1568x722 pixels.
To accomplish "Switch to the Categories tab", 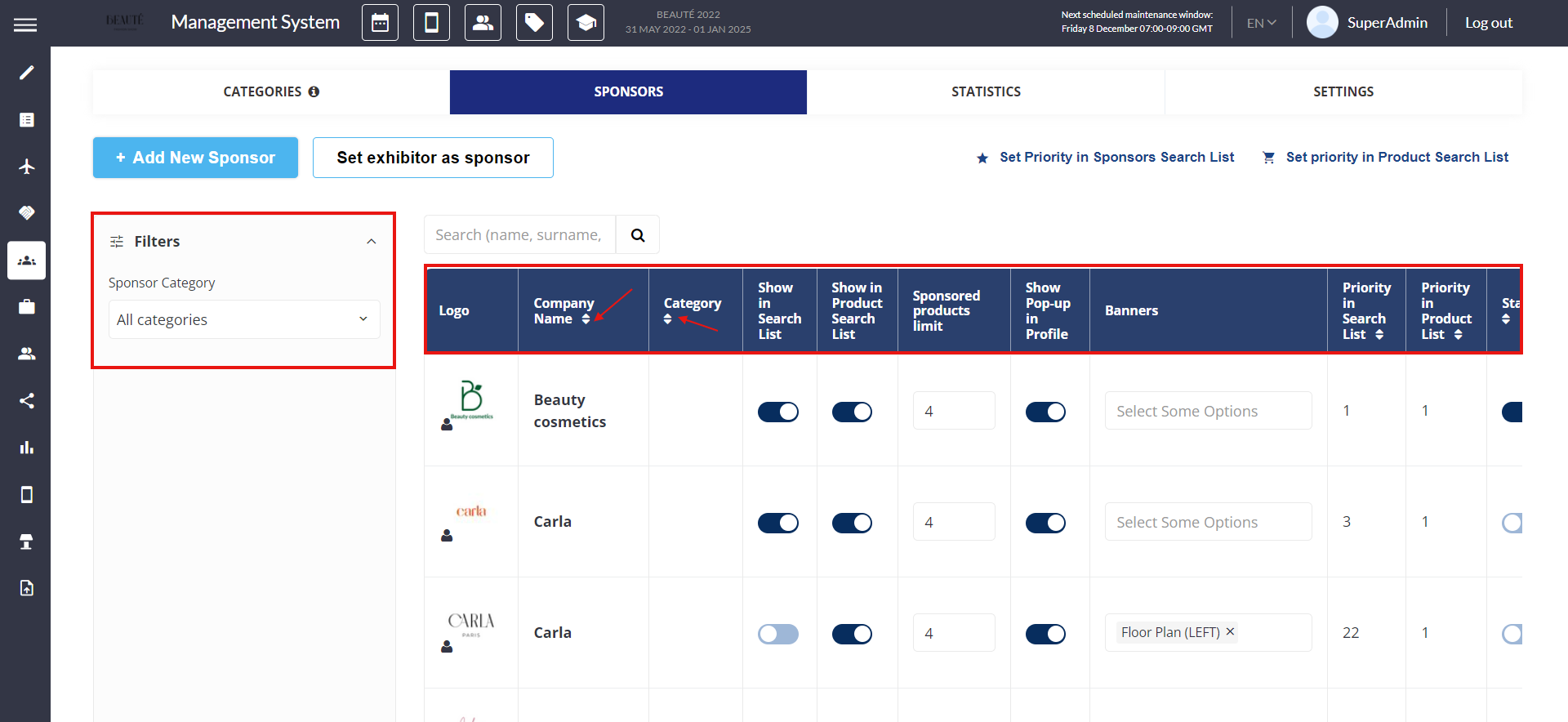I will click(x=271, y=91).
